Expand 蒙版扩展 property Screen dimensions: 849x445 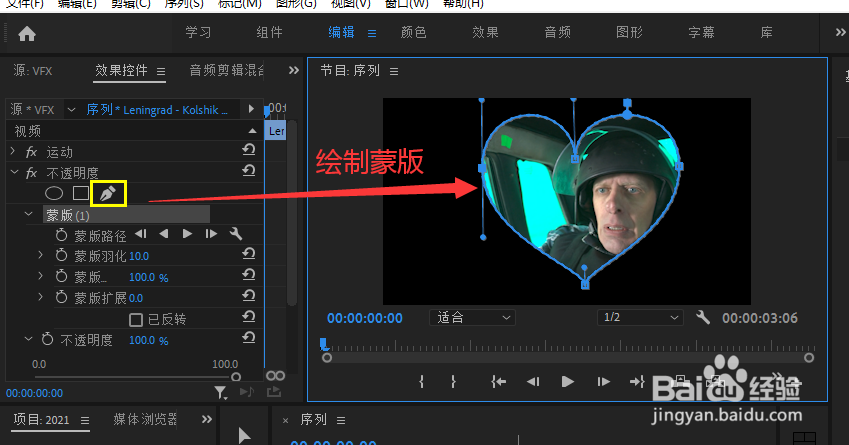40,296
